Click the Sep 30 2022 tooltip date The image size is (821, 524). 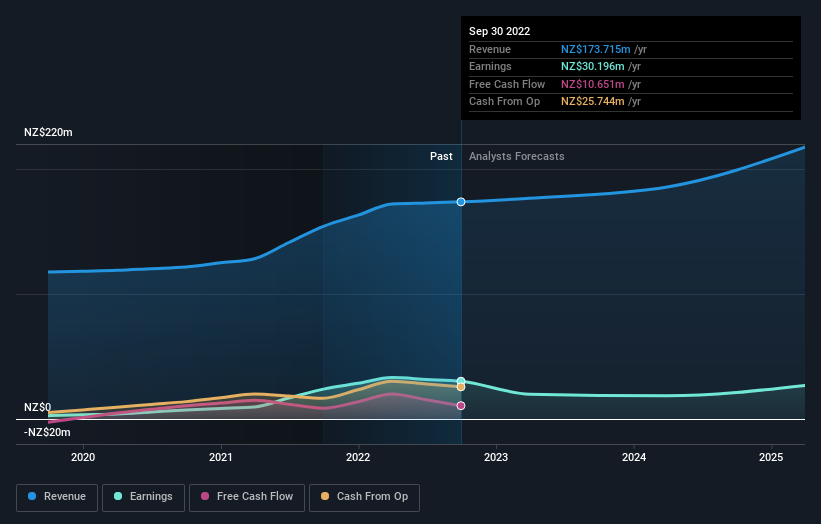(500, 31)
